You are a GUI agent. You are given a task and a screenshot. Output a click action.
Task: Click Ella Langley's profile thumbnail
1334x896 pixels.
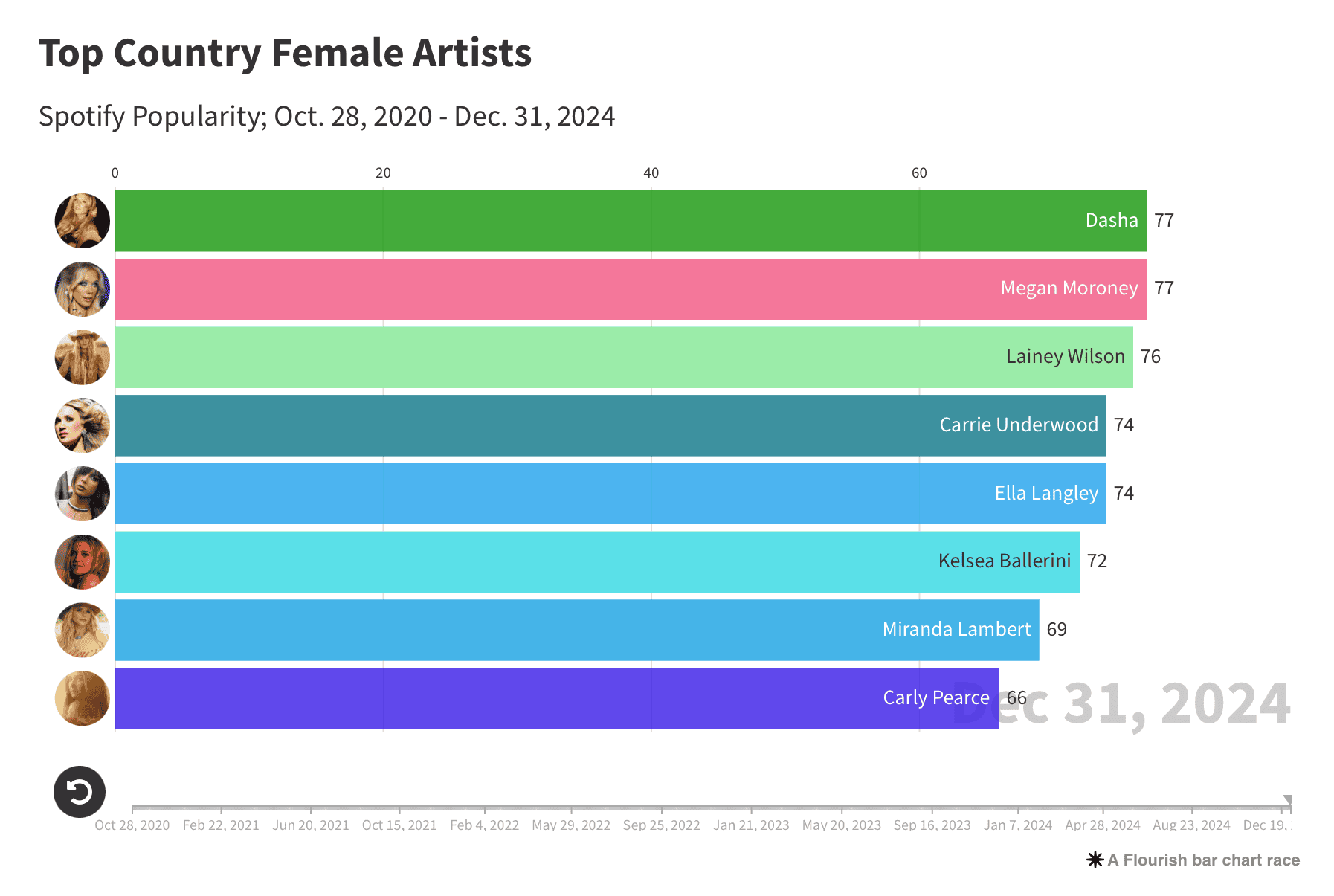(x=82, y=493)
